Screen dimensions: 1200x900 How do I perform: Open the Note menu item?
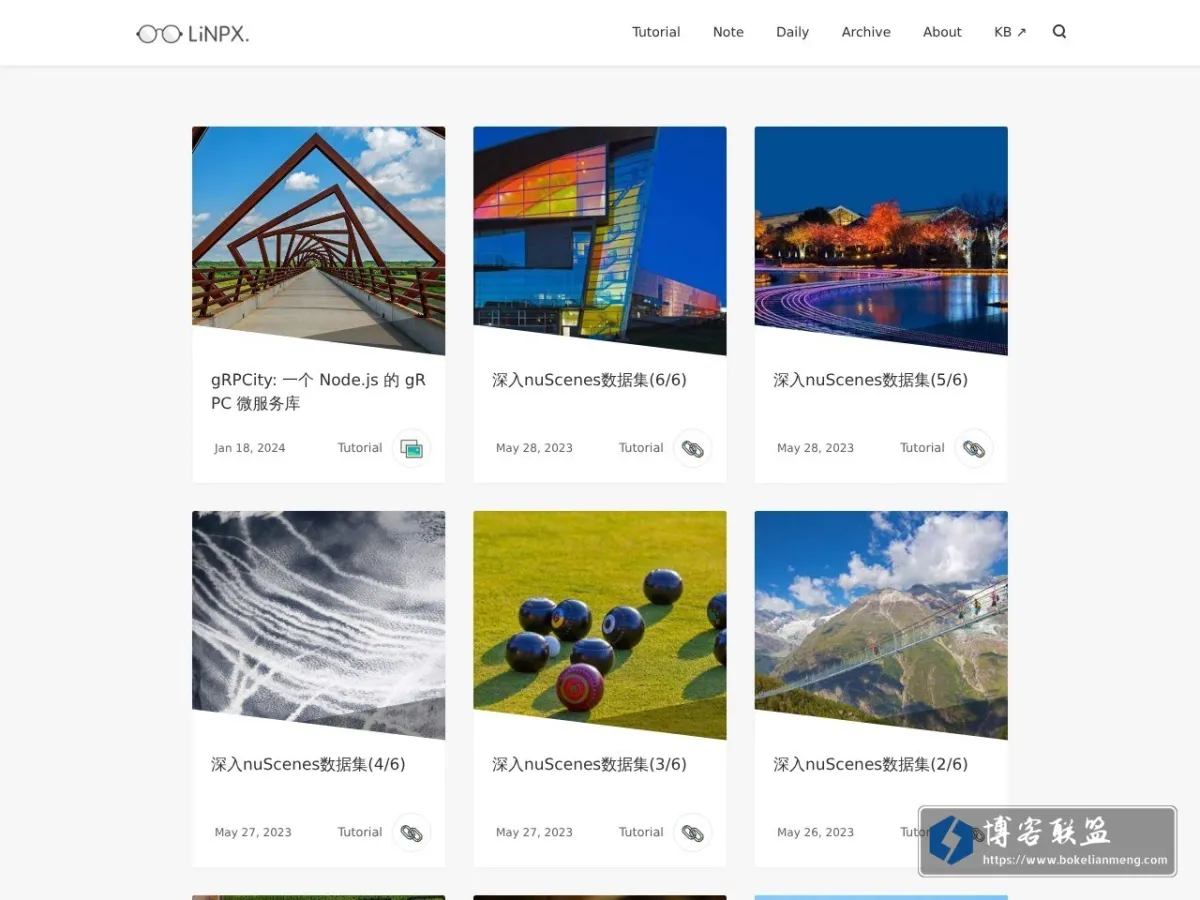(728, 32)
